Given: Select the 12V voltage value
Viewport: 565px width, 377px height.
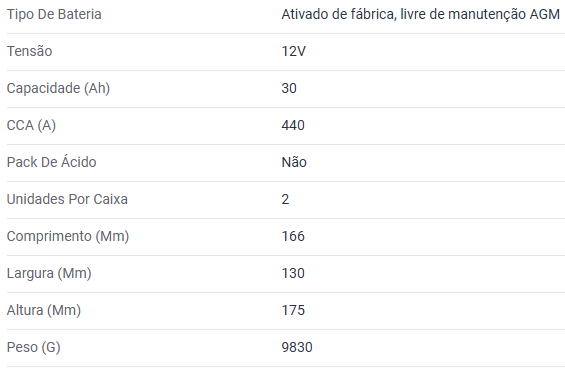Looking at the screenshot, I should click(294, 51).
